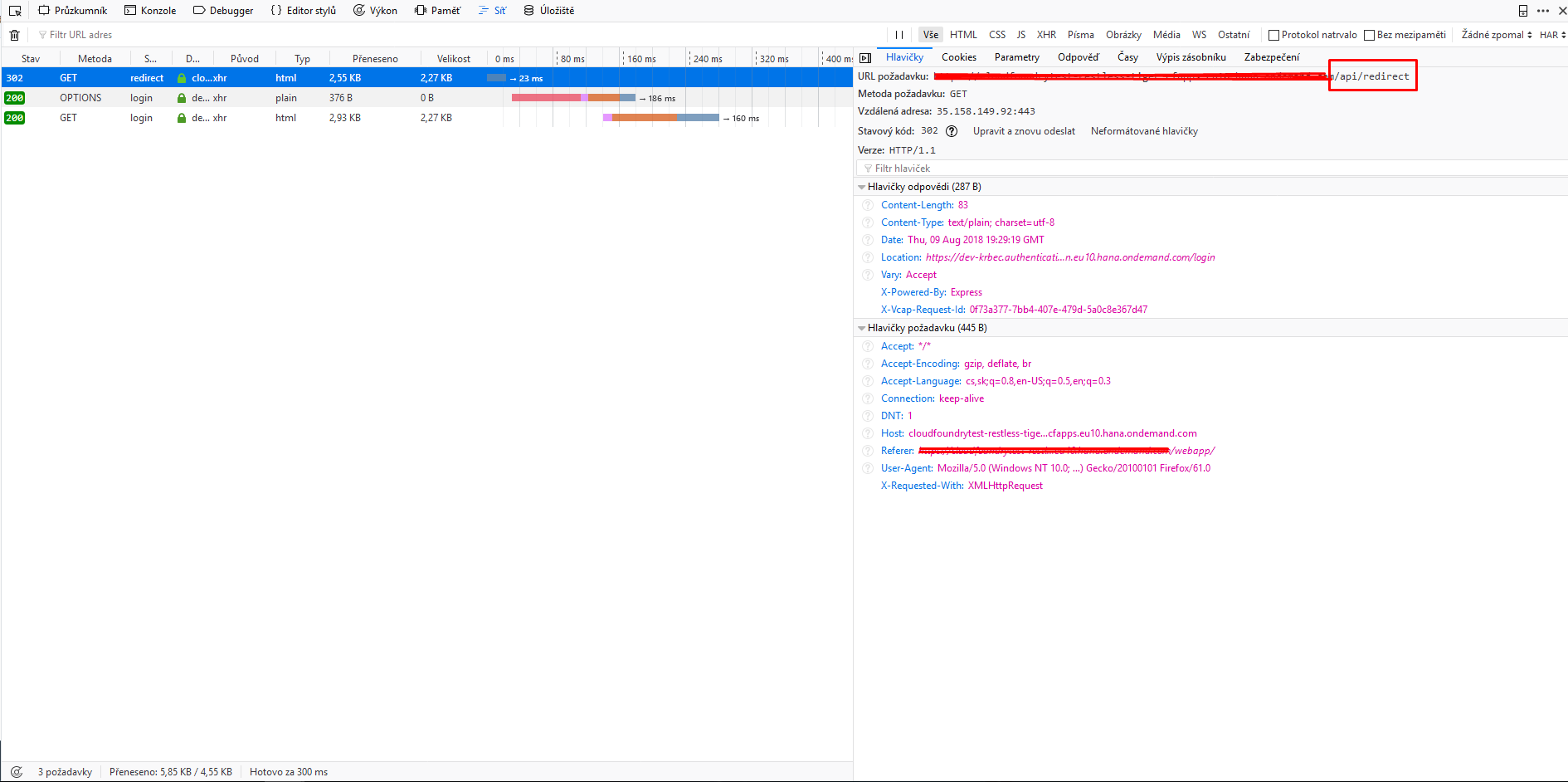
Task: Start performance analysis from bottom-left icon
Action: (16, 772)
